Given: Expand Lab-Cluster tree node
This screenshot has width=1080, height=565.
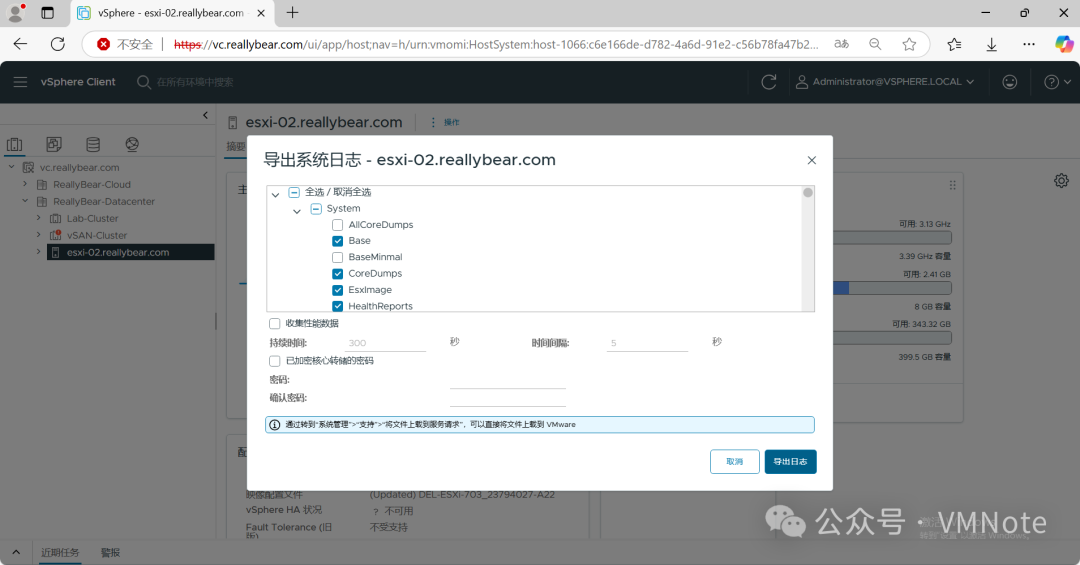Looking at the screenshot, I should [x=39, y=218].
